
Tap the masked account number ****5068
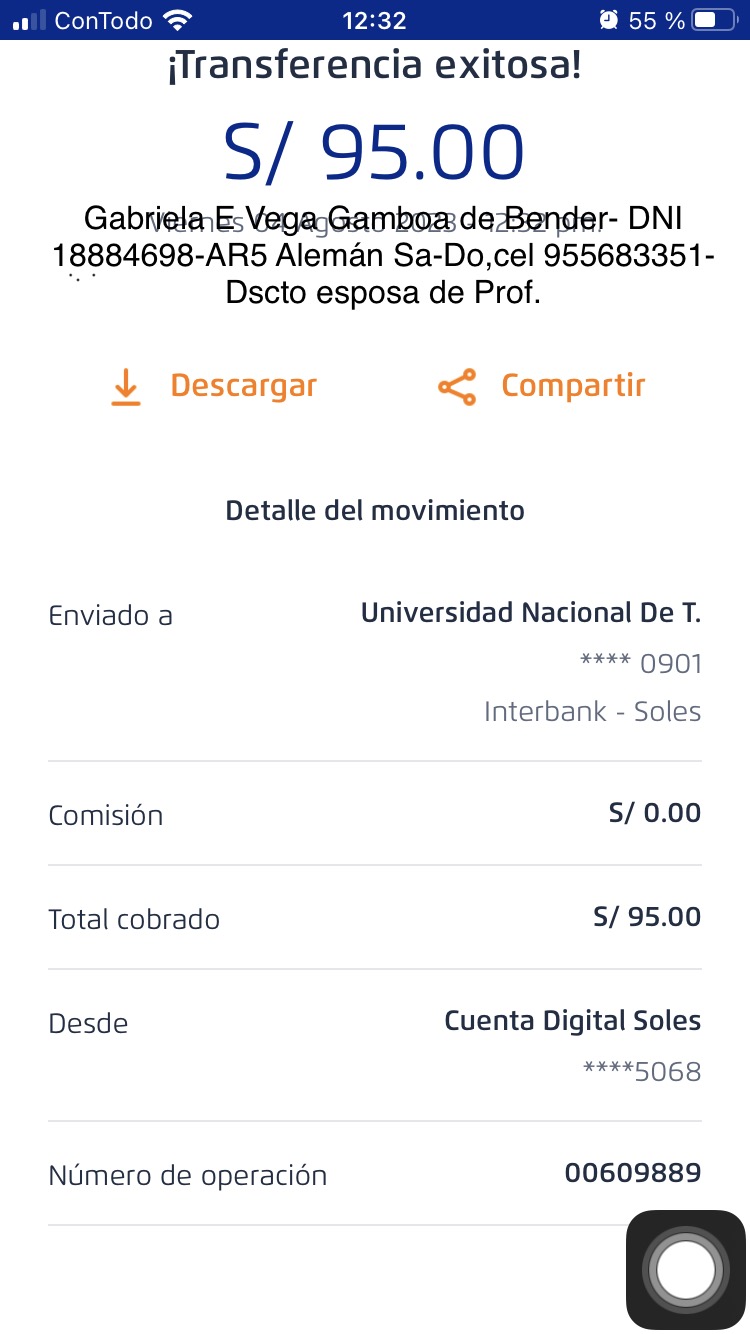pos(642,1072)
